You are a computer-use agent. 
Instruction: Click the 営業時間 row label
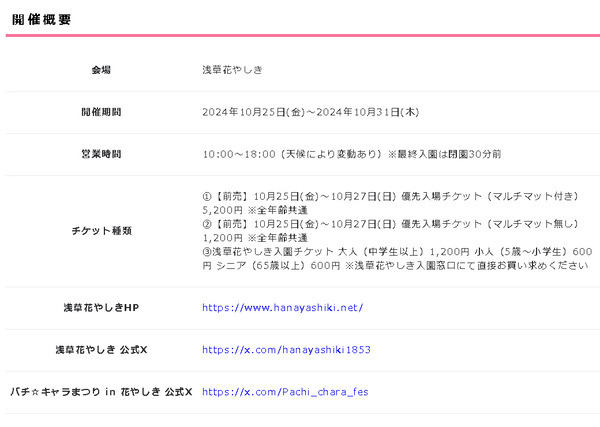tap(101, 154)
